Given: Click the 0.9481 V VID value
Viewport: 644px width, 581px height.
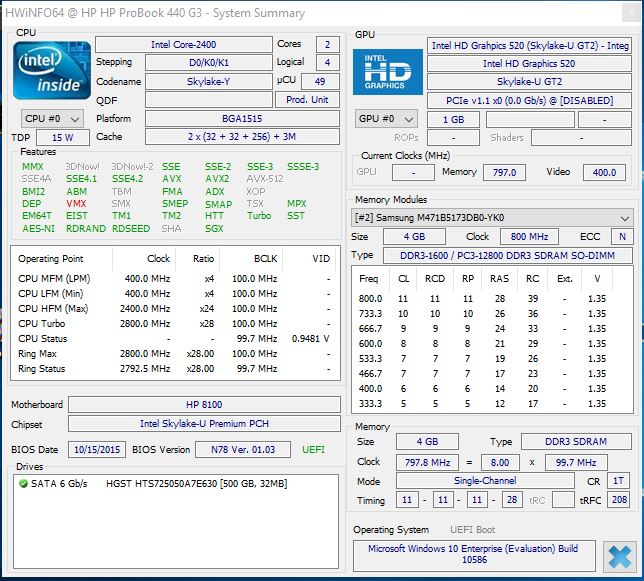Looking at the screenshot, I should pyautogui.click(x=310, y=339).
